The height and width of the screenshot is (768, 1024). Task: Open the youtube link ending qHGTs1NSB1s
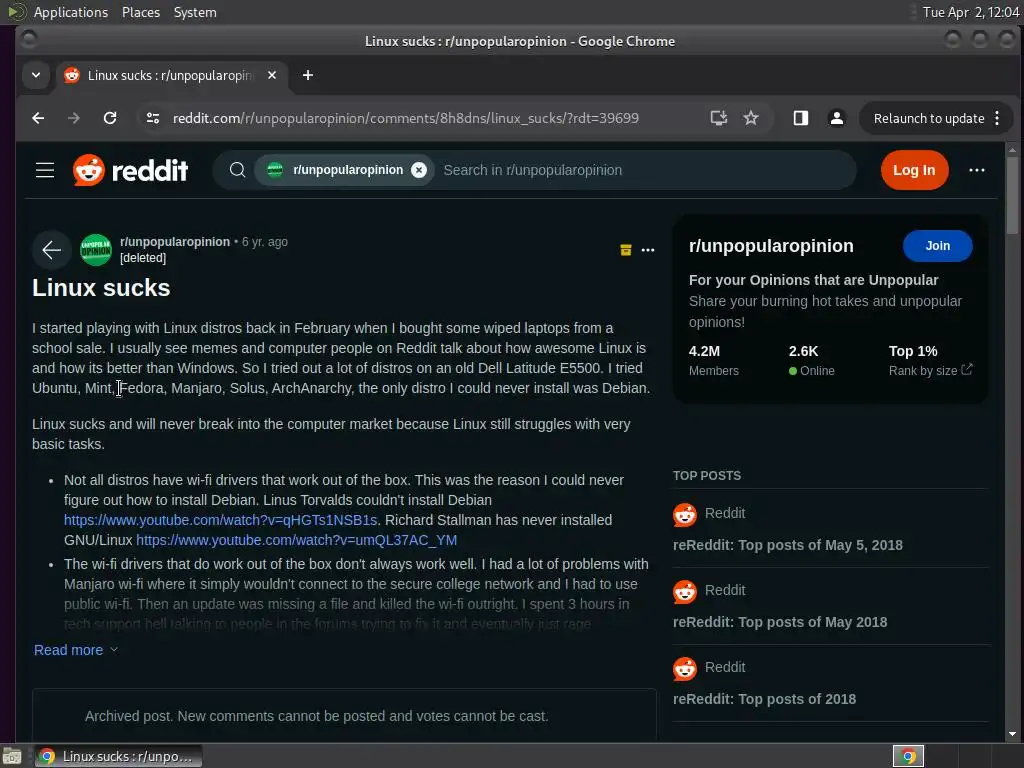pos(221,520)
